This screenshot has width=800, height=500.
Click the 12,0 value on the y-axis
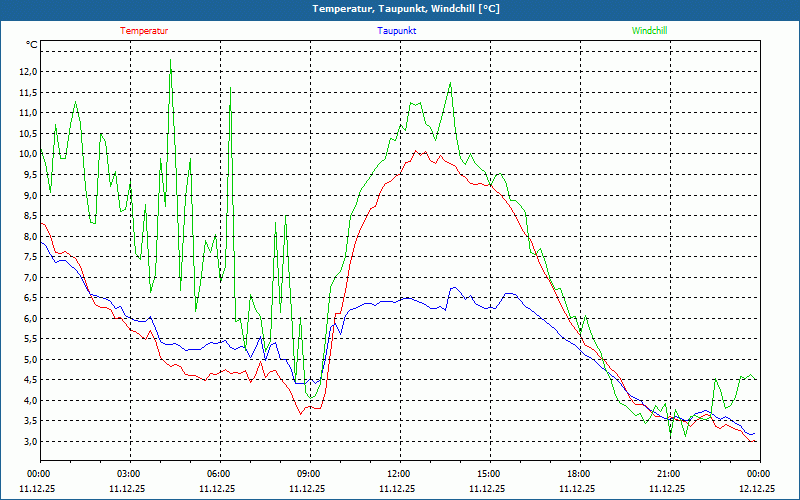click(27, 72)
